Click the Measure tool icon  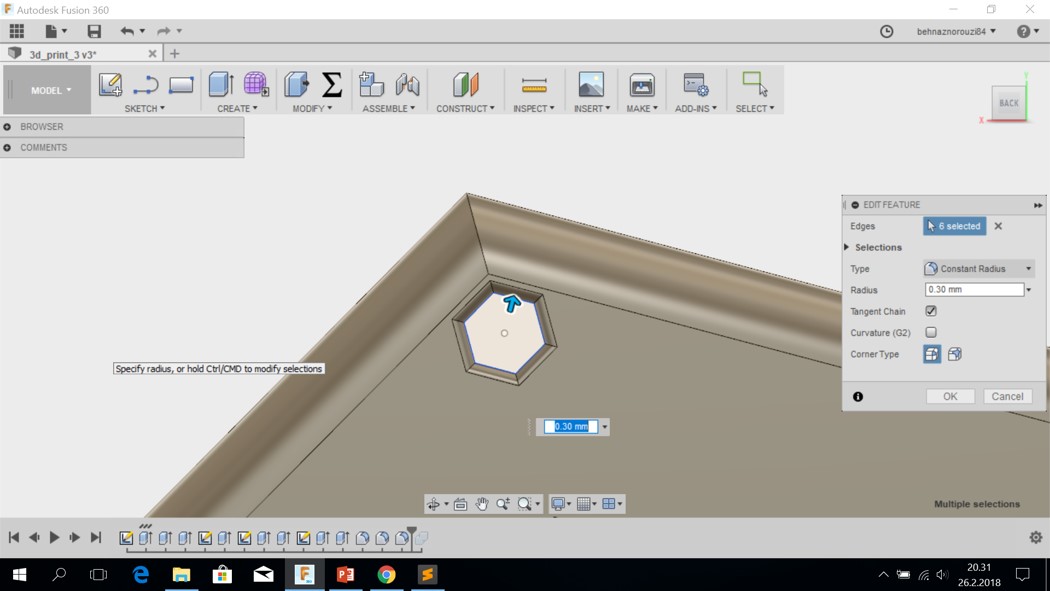[534, 85]
